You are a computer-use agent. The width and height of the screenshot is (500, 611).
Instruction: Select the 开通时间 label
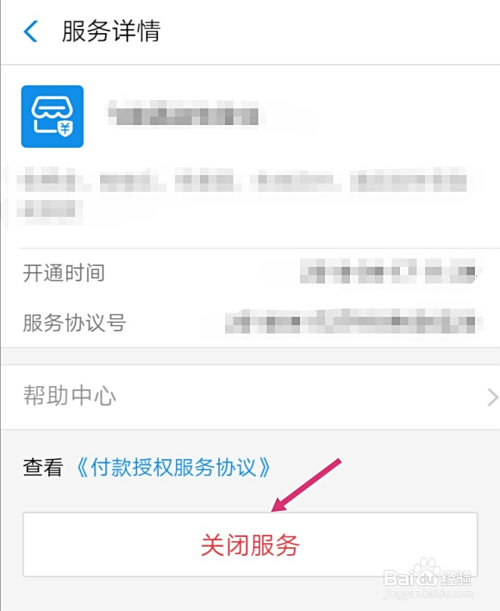(64, 273)
